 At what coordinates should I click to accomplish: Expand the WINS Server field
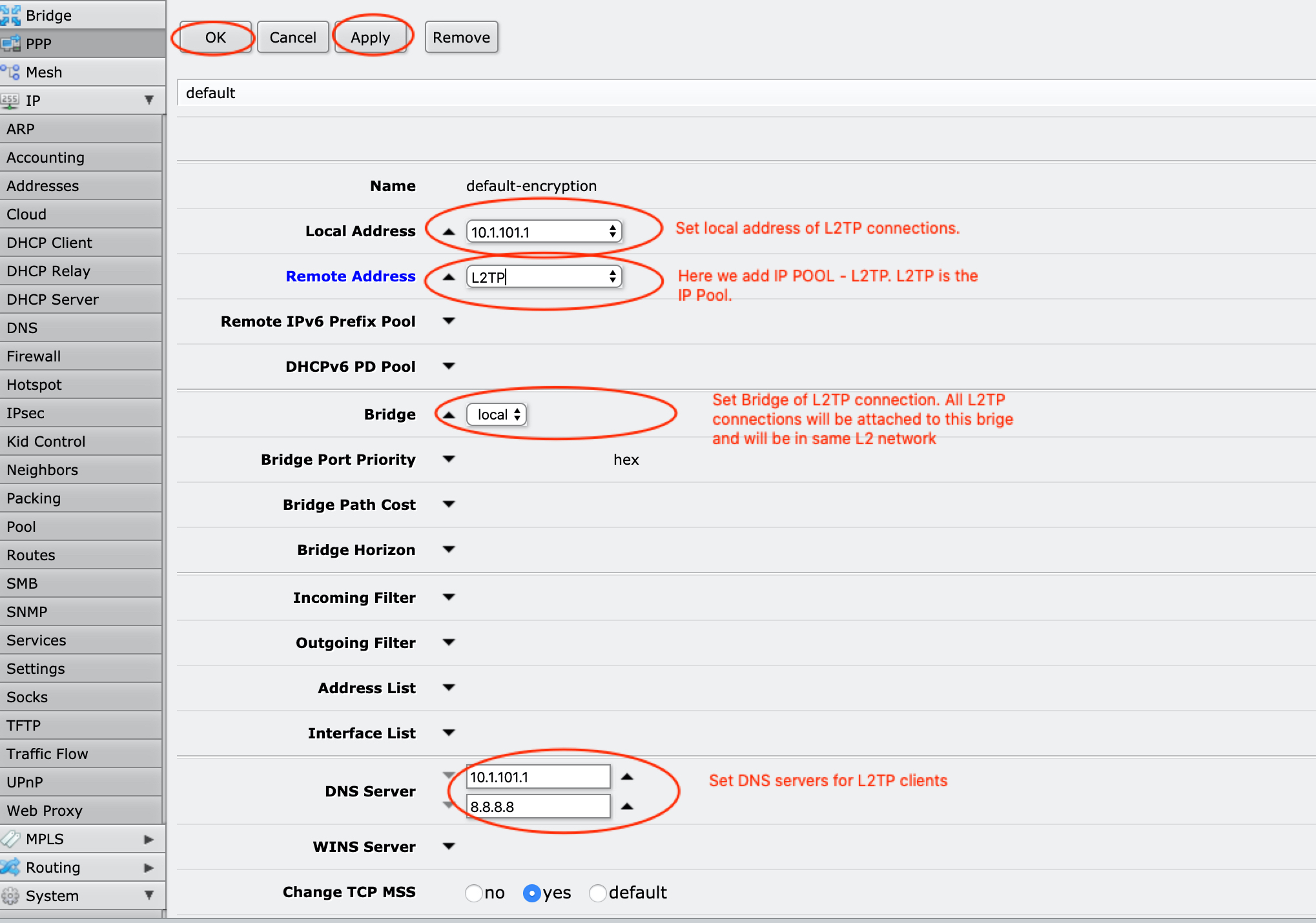(x=449, y=846)
